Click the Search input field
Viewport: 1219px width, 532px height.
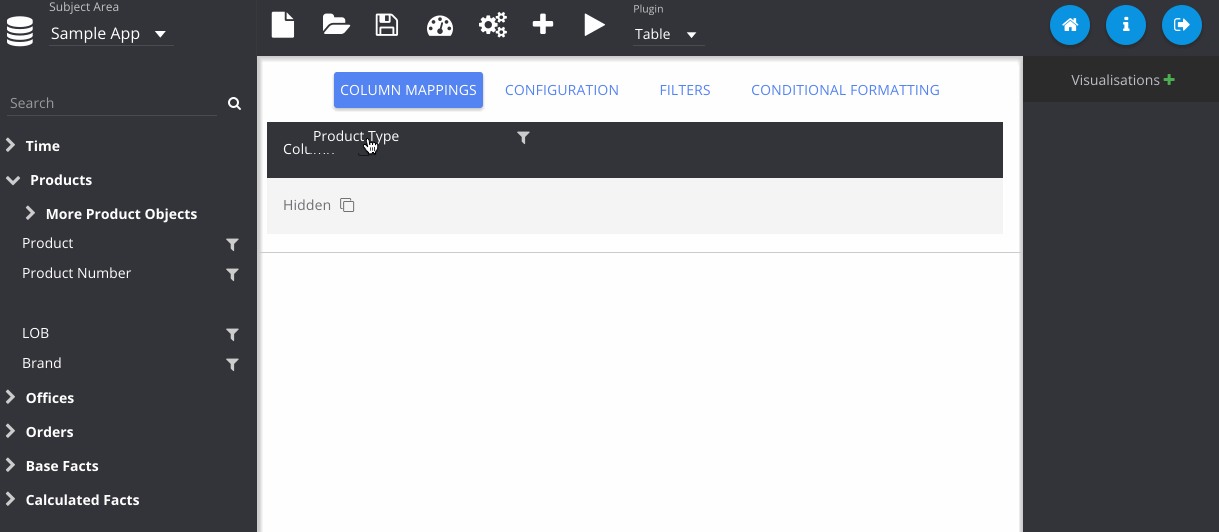(112, 103)
